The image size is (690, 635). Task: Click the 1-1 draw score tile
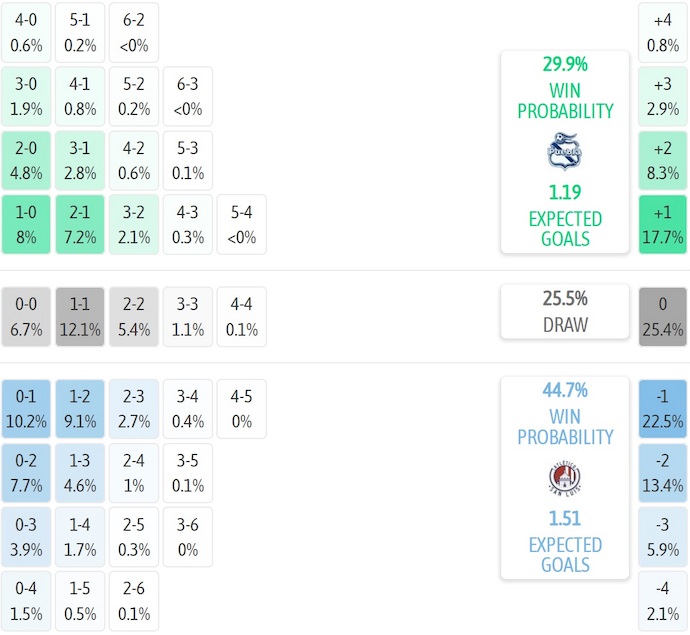click(80, 317)
